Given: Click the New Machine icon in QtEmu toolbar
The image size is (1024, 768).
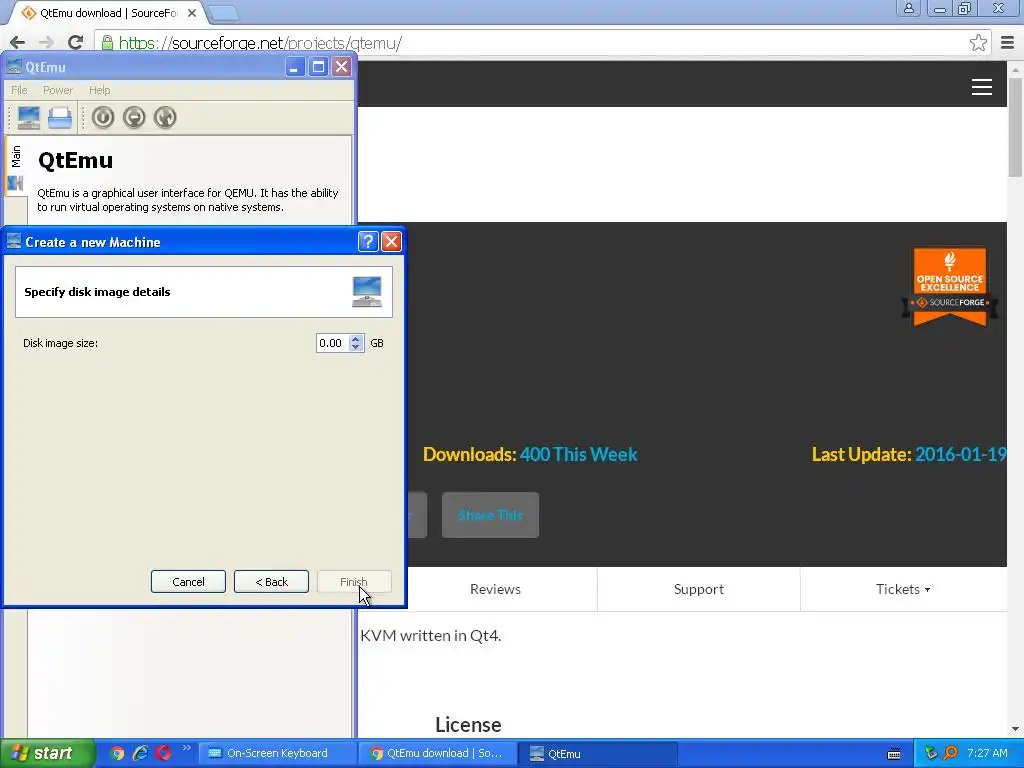Looking at the screenshot, I should pos(29,118).
